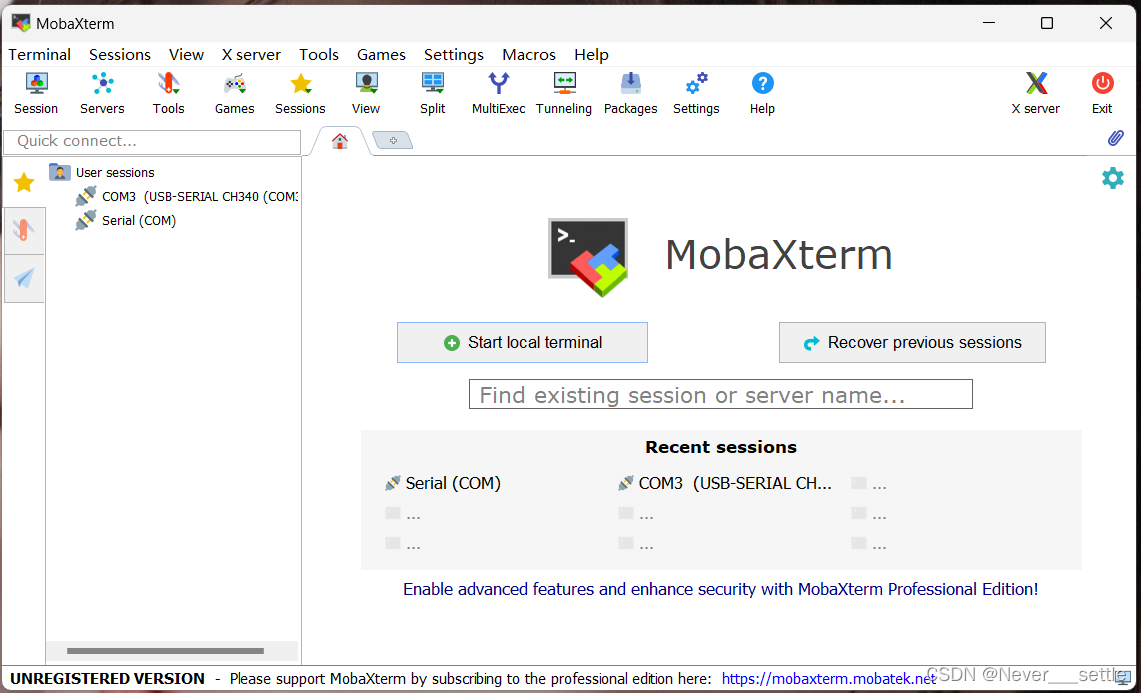Click the paperclip attach icon
The width and height of the screenshot is (1141, 693).
[x=1116, y=138]
